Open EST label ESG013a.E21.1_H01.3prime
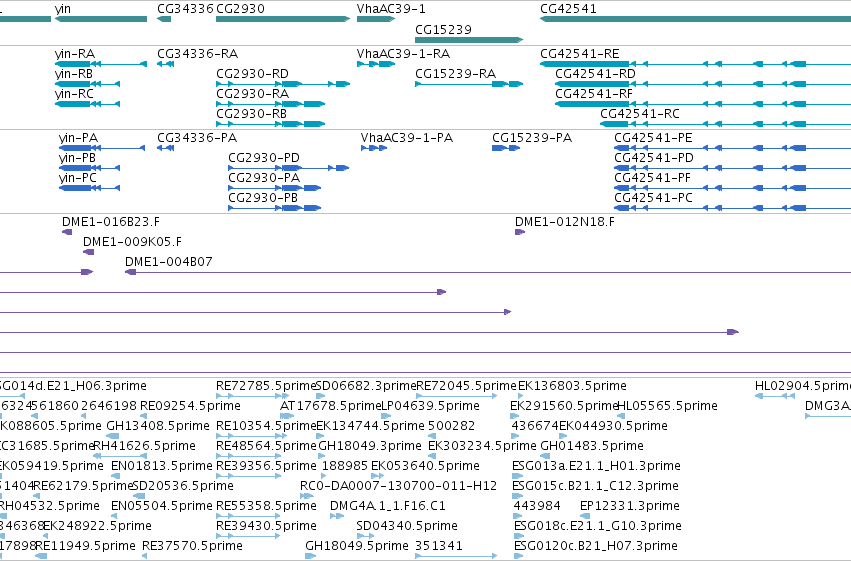 [x=596, y=466]
